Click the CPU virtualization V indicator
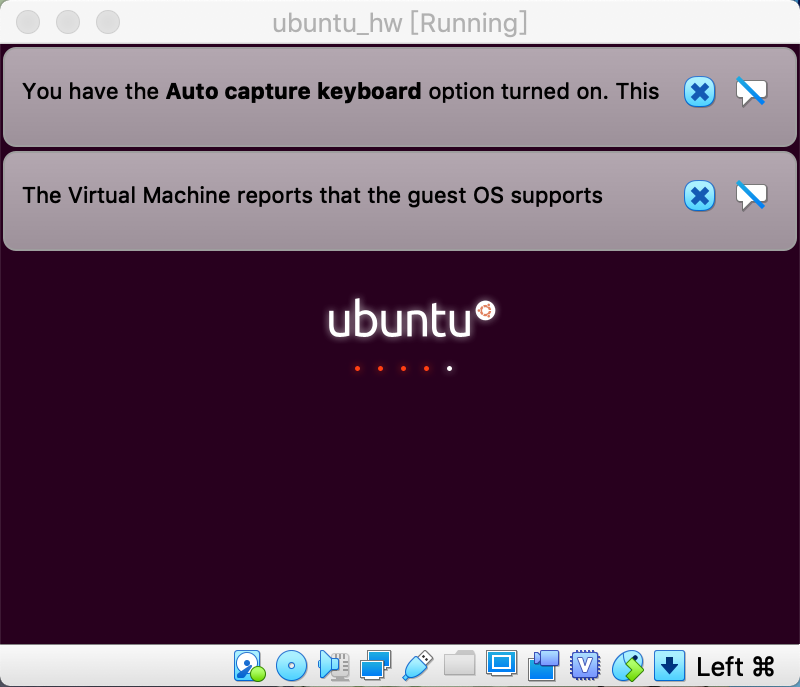This screenshot has width=800, height=687. tap(585, 666)
